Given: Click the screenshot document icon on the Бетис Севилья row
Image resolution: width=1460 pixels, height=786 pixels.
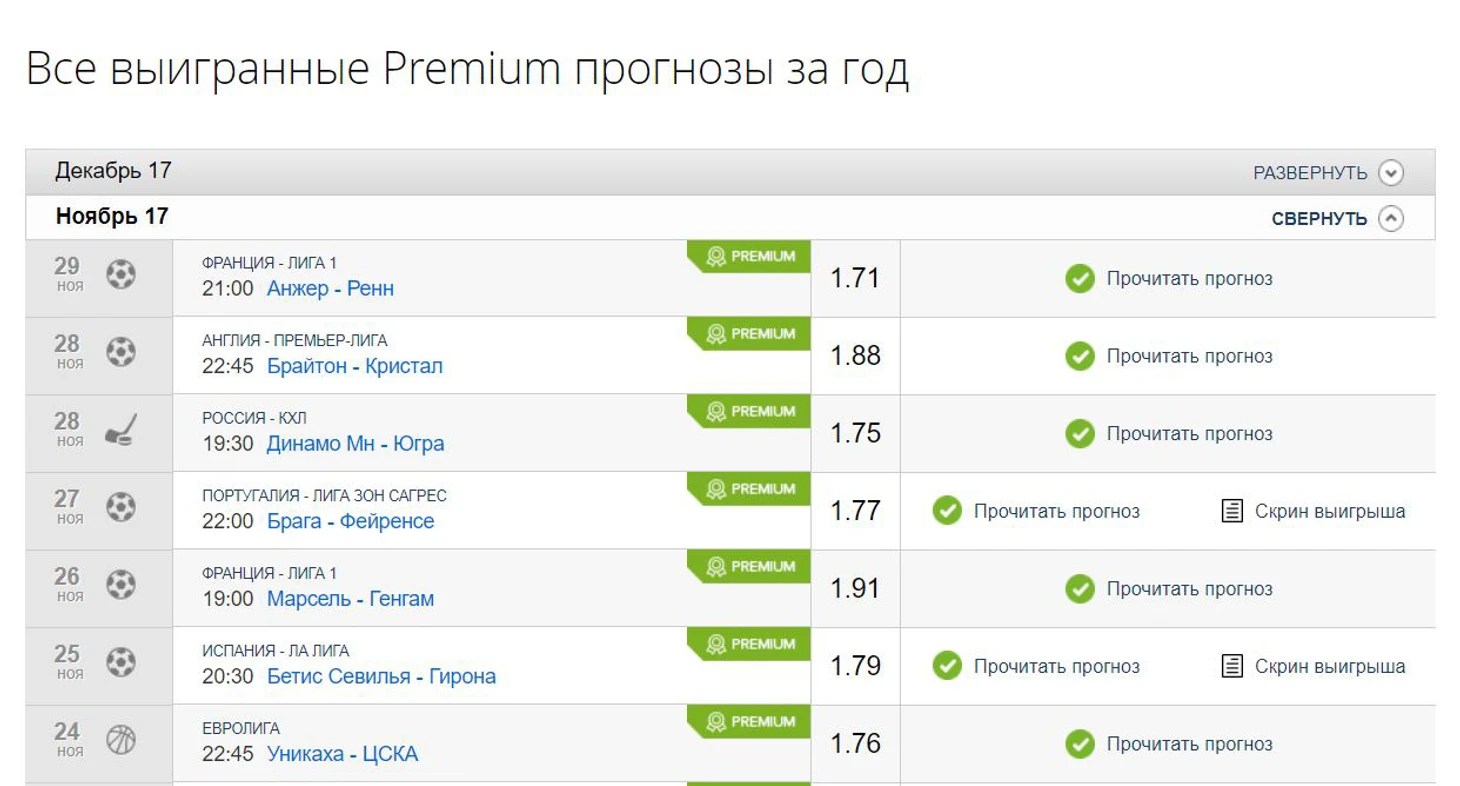Looking at the screenshot, I should tap(1233, 666).
